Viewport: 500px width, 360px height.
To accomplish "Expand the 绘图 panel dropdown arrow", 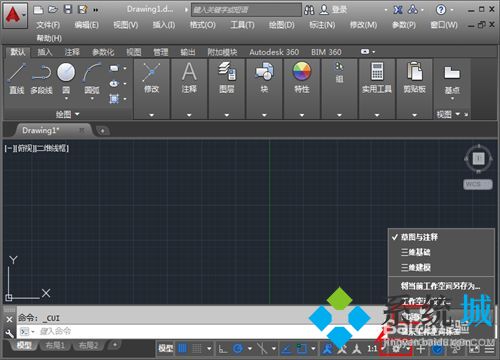I will [x=77, y=114].
